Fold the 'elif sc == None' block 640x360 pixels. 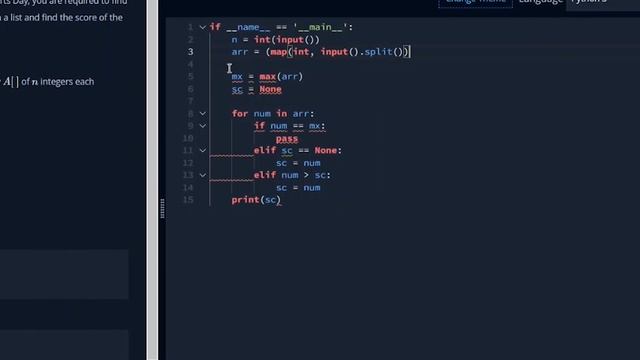[202, 150]
